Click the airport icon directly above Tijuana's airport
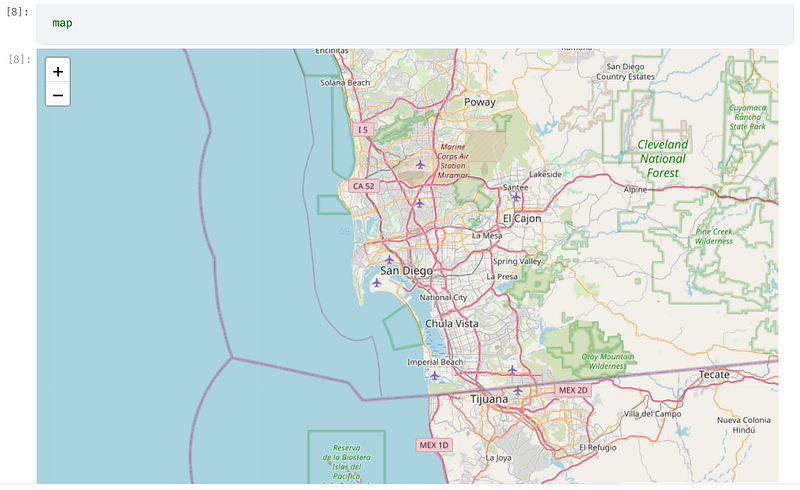This screenshot has width=800, height=490. tap(512, 370)
